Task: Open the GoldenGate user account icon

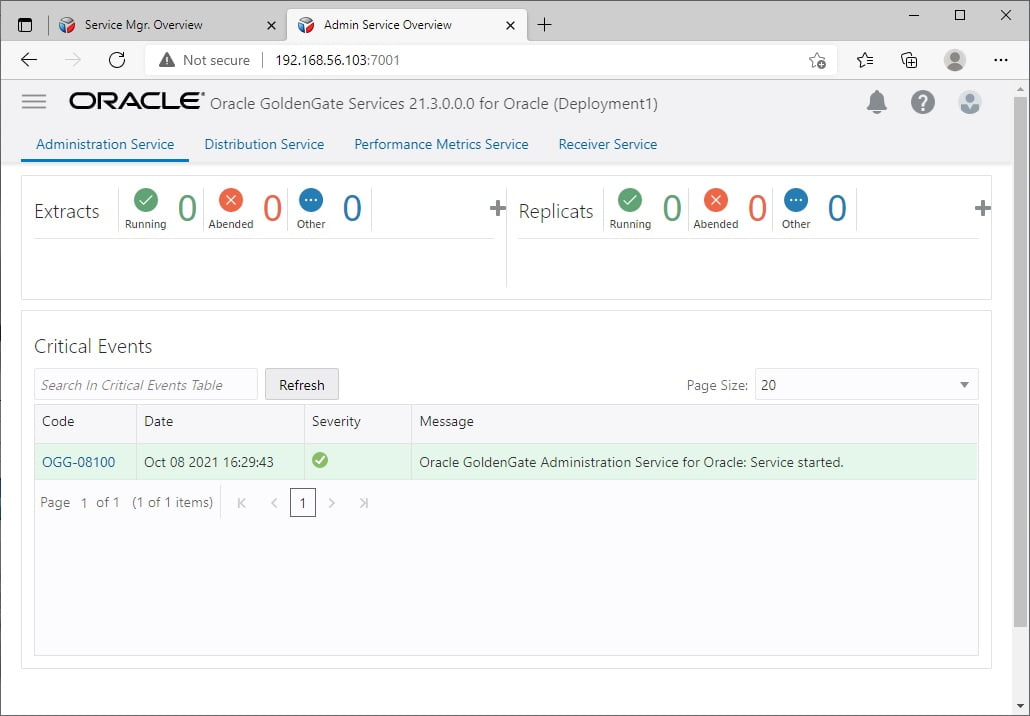Action: pyautogui.click(x=970, y=102)
